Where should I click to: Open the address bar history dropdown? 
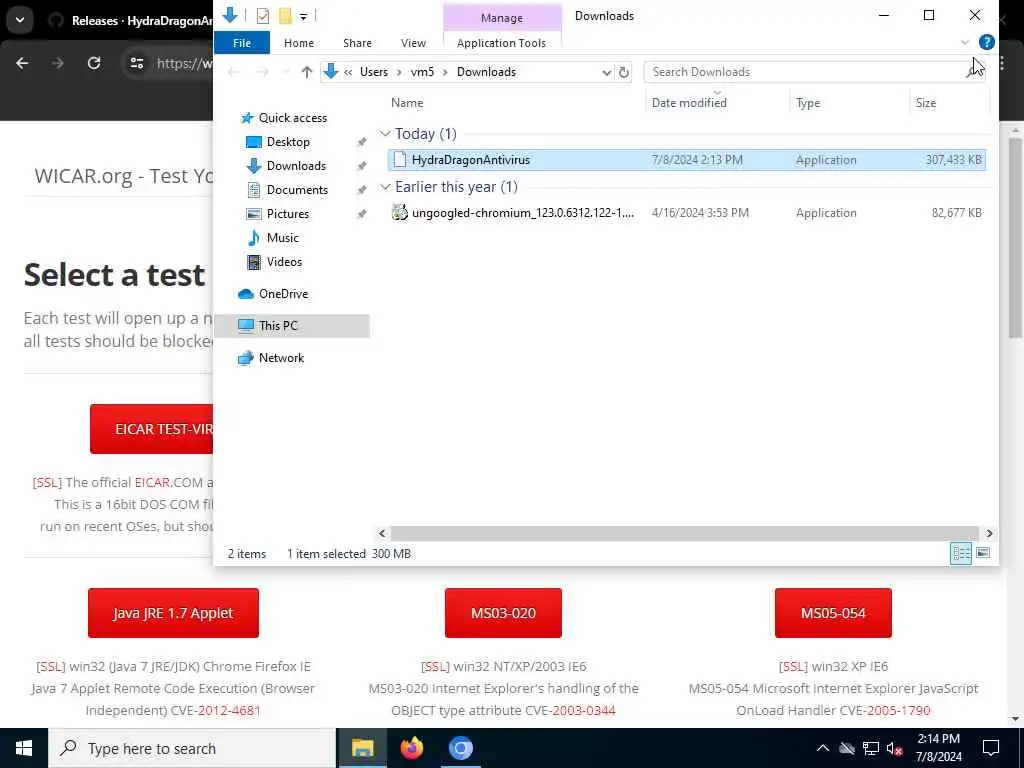[x=606, y=72]
